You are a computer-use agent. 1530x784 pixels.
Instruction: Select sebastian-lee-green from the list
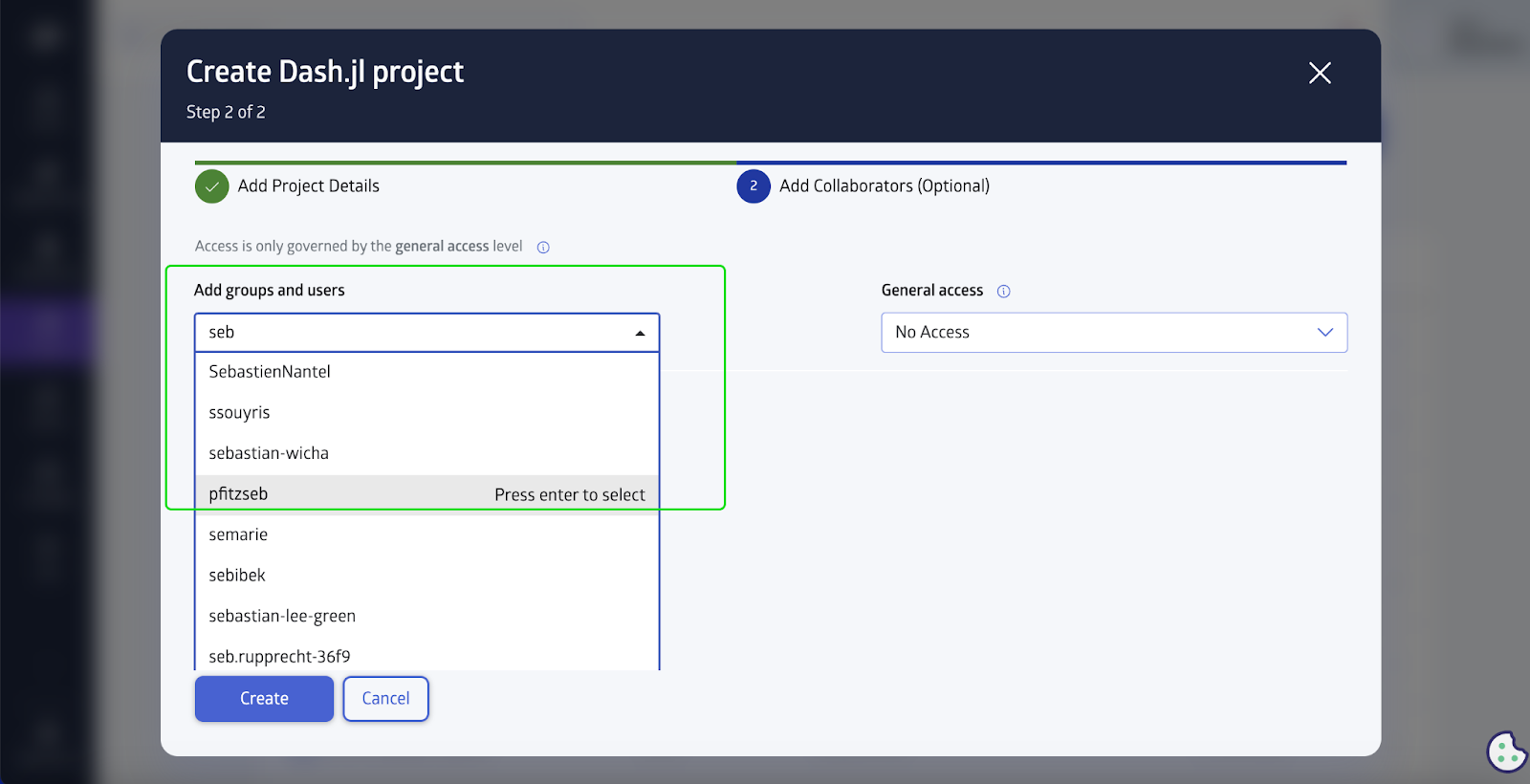(427, 616)
